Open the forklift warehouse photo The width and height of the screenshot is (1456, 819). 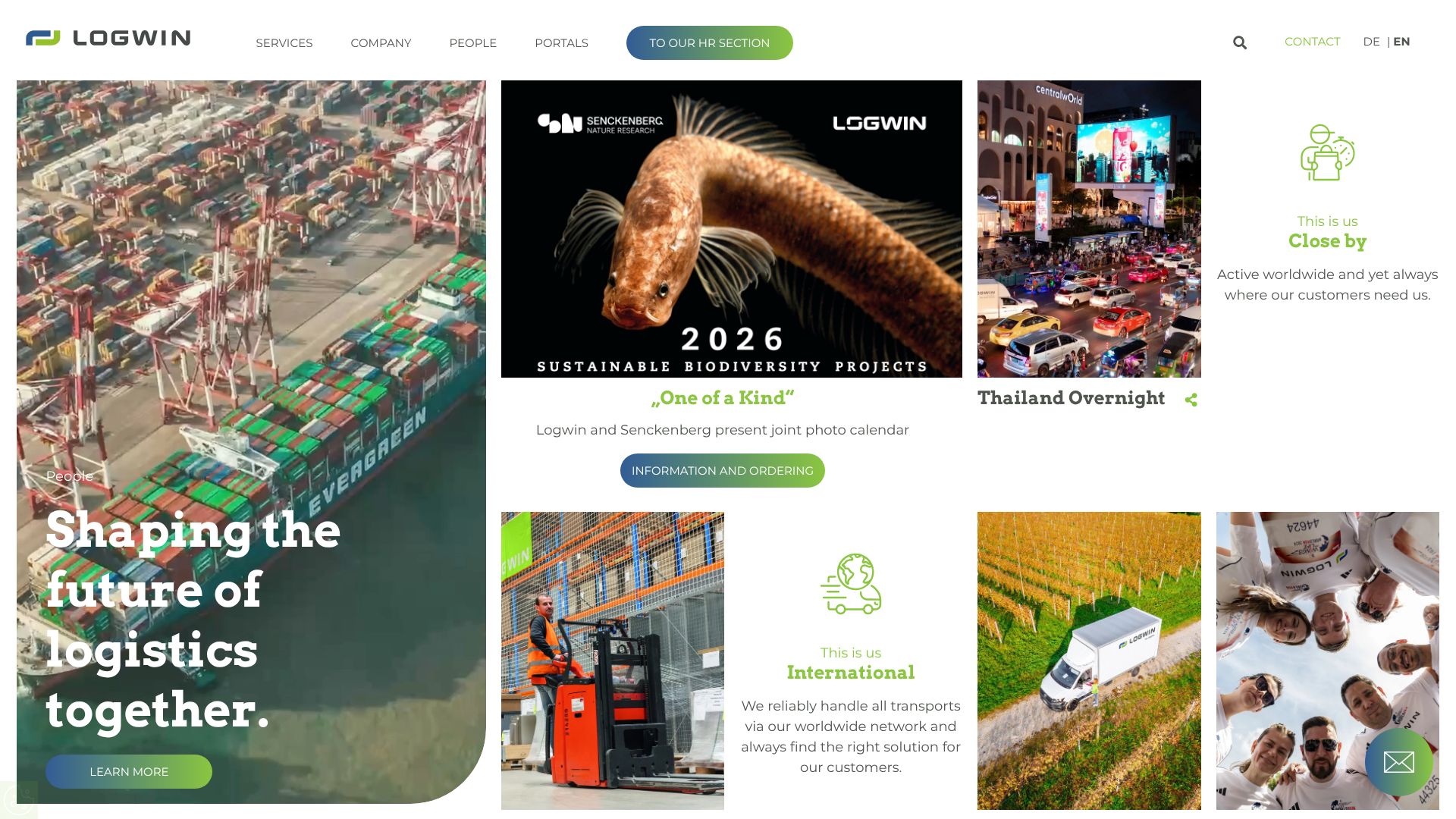(613, 661)
